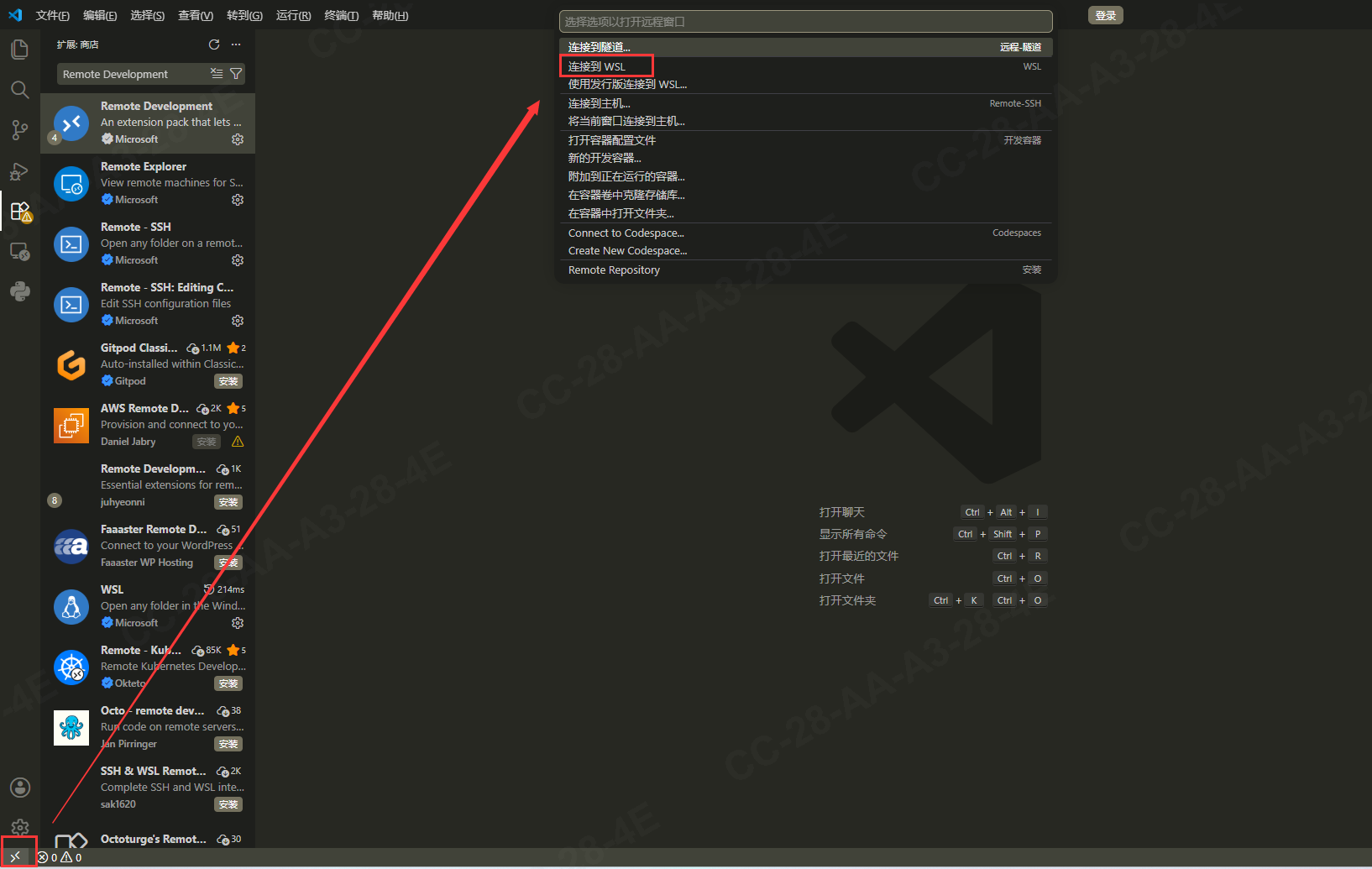Install the SSH & WSL Remote extension
Image resolution: width=1372 pixels, height=869 pixels.
pos(228,804)
